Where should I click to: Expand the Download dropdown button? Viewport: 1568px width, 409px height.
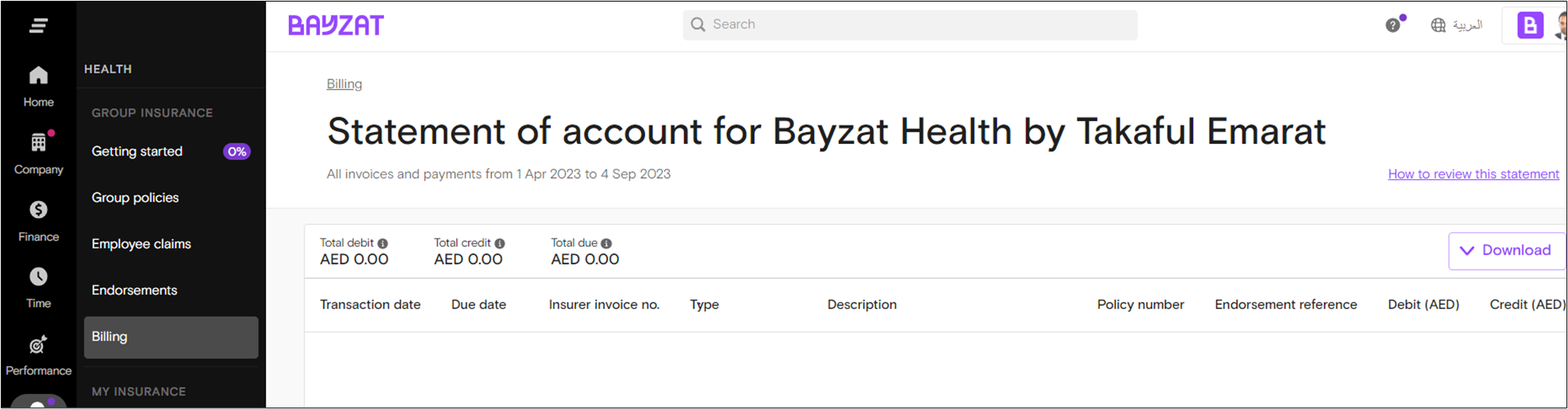pyautogui.click(x=1506, y=250)
